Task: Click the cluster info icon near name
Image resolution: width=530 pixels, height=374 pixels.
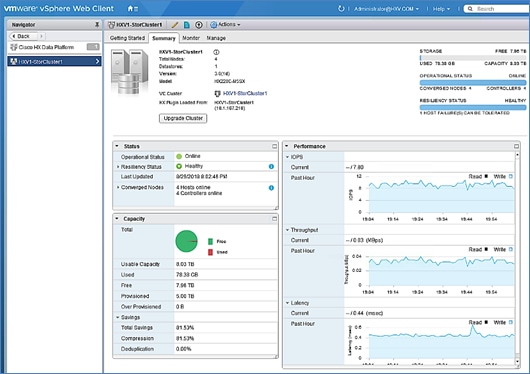Action: [x=216, y=52]
